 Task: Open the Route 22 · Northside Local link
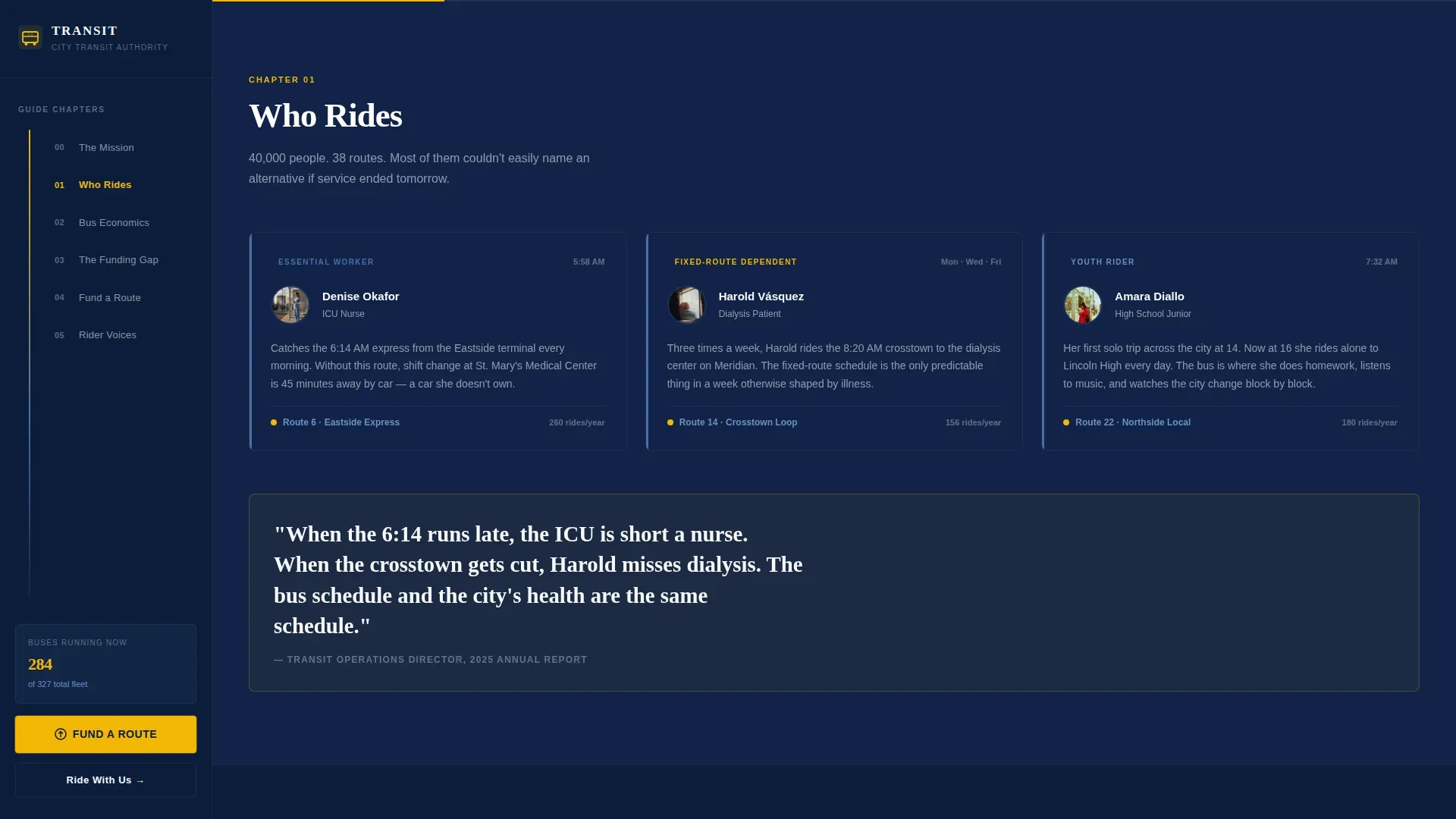[x=1133, y=422]
